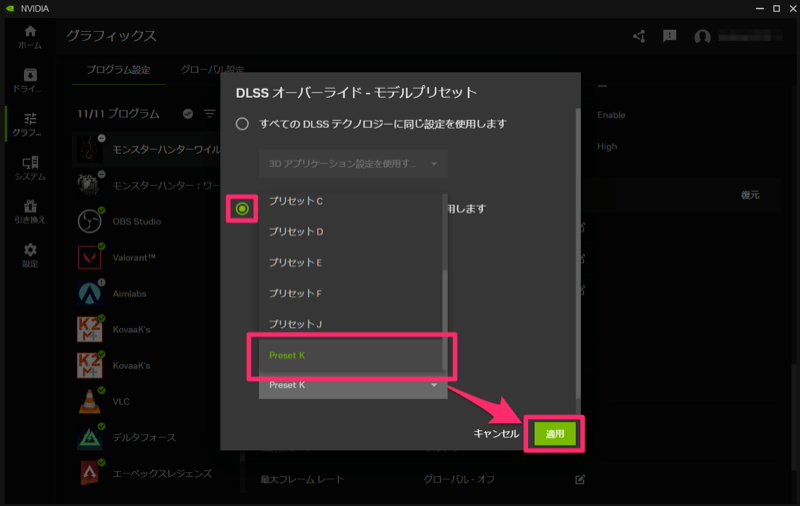Viewport: 800px width, 506px height.
Task: Open the Preset K combo box arrow
Action: [434, 385]
